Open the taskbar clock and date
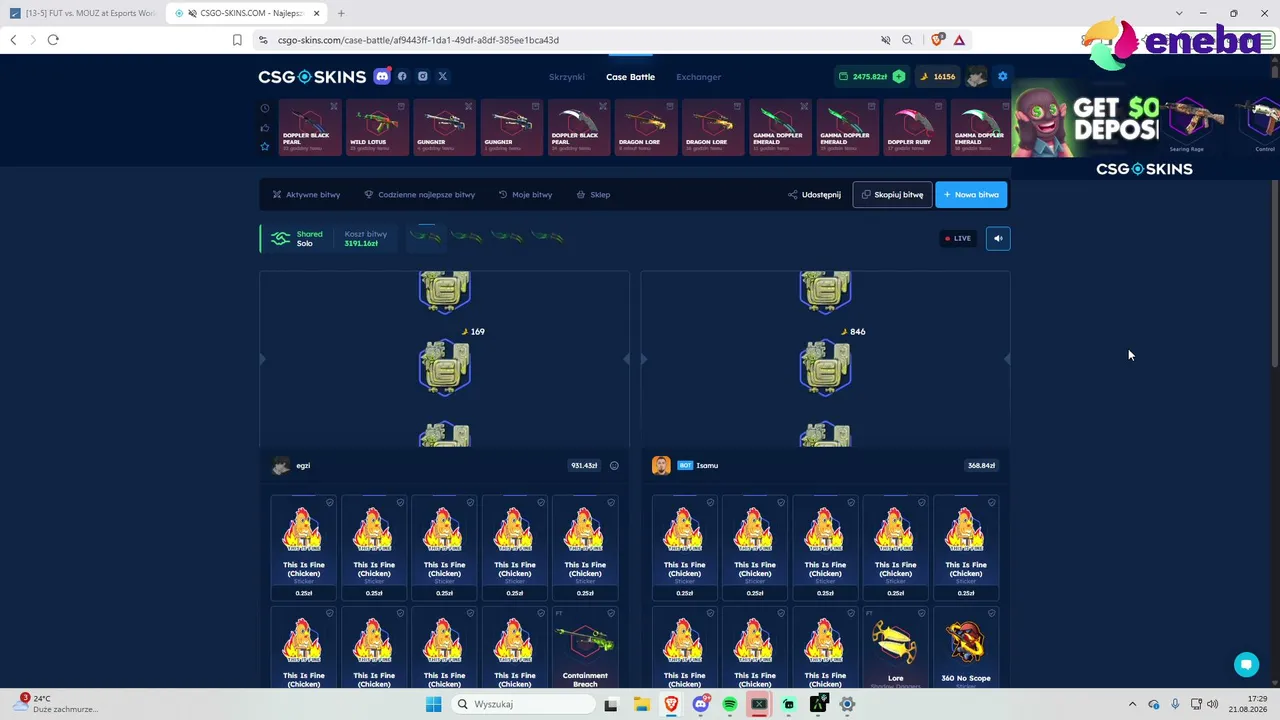This screenshot has width=1280, height=720. tap(1248, 704)
